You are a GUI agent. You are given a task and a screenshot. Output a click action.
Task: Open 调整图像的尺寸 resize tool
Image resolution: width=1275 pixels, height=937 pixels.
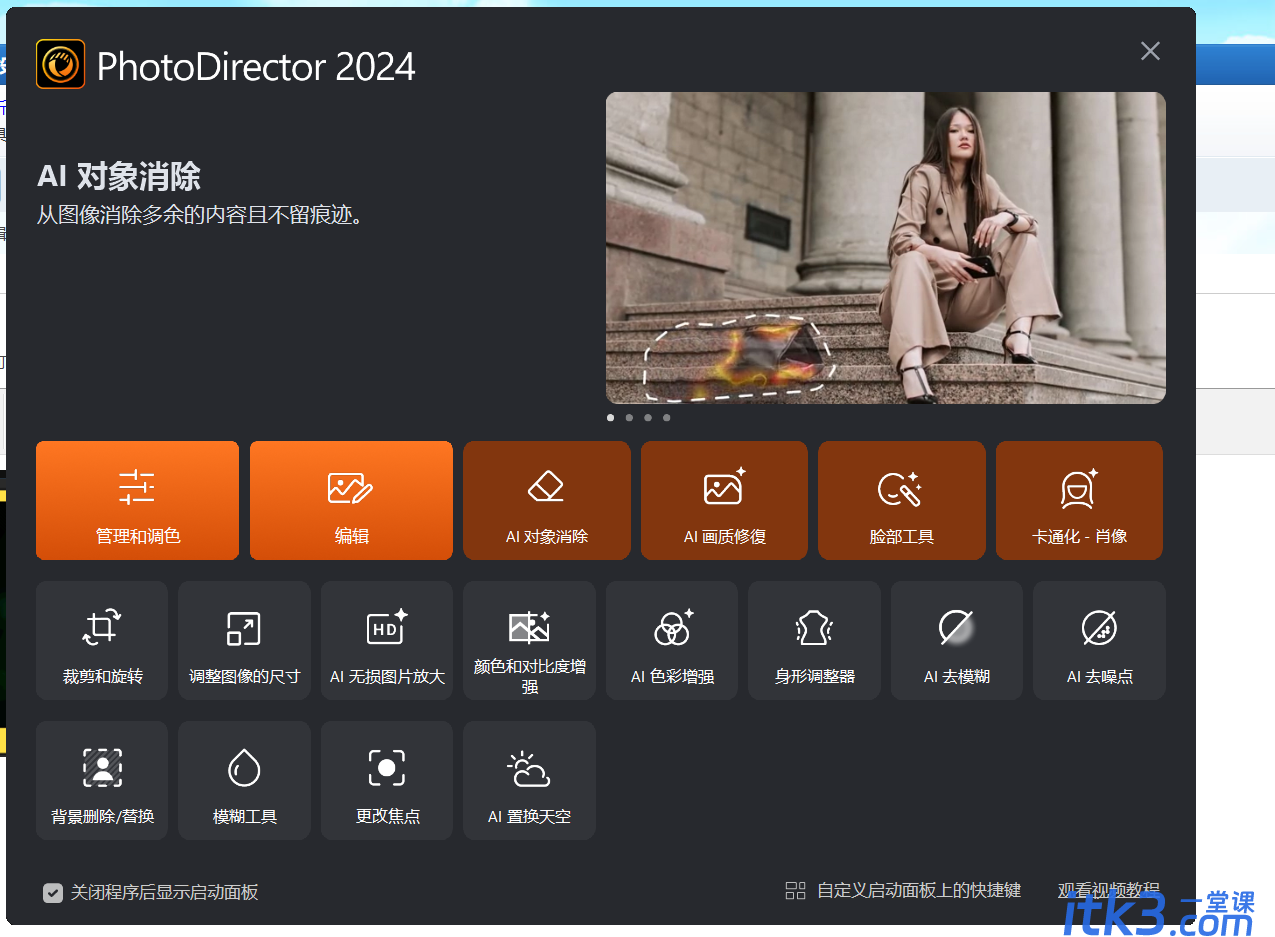pyautogui.click(x=244, y=640)
